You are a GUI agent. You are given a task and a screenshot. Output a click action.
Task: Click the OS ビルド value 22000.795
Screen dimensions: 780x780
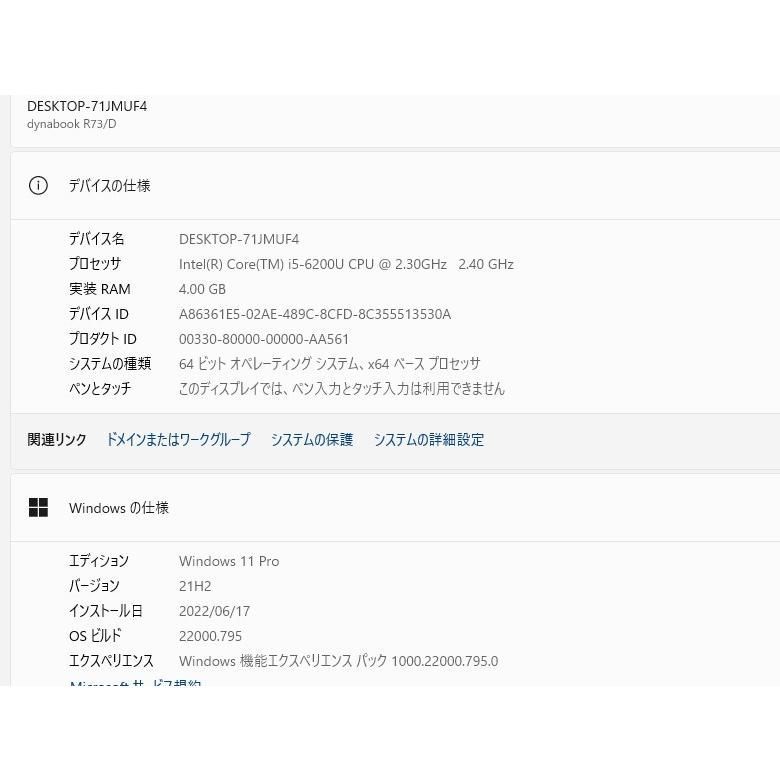pos(210,636)
